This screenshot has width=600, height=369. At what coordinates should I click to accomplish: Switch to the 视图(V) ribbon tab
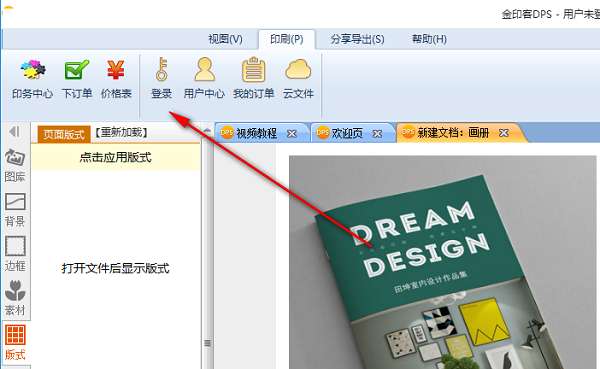pos(225,39)
